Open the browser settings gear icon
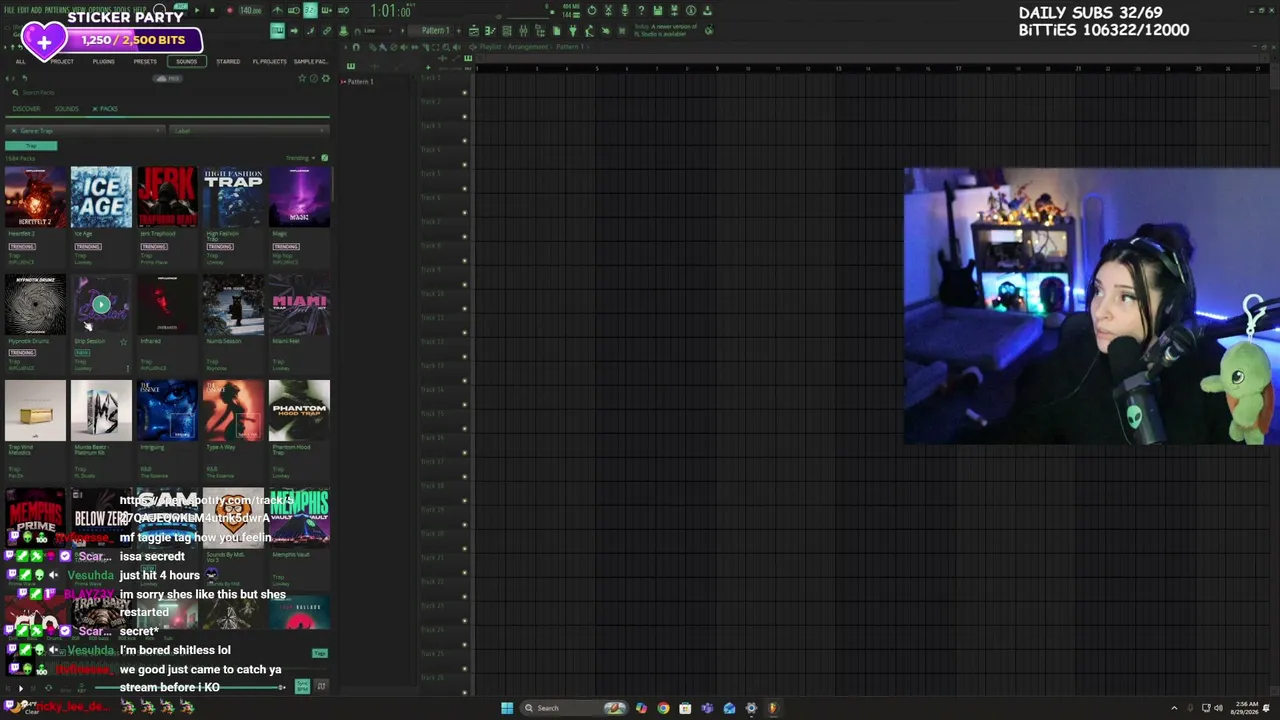This screenshot has height=720, width=1280. [x=325, y=78]
